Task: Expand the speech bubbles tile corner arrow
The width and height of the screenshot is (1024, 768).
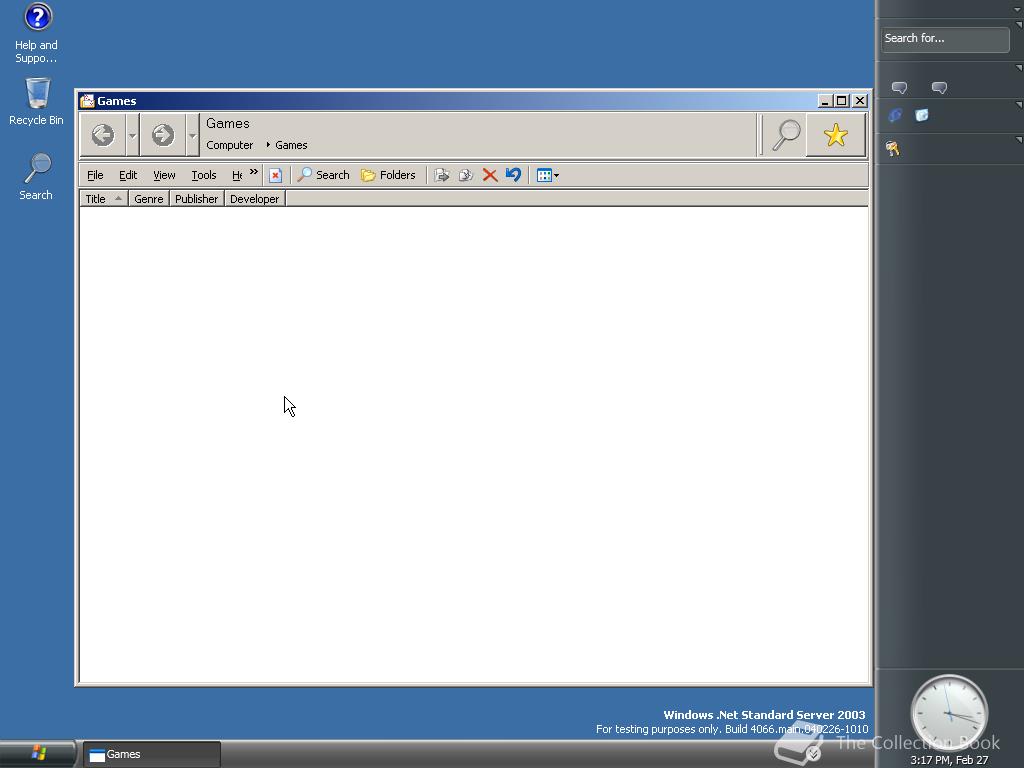Action: pos(1019,67)
